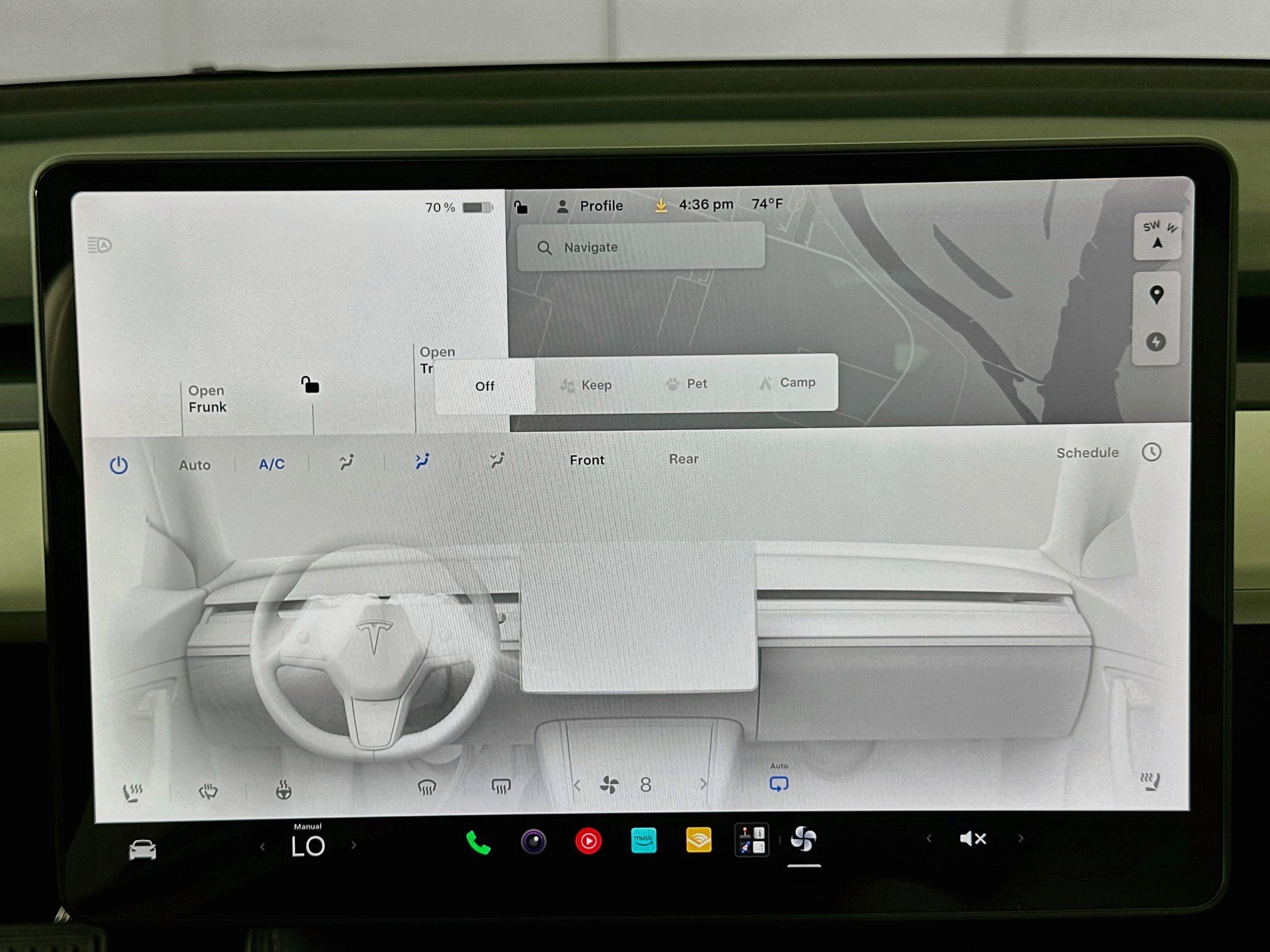Open the driver Profile menu
Viewport: 1270px width, 952px height.
[590, 206]
